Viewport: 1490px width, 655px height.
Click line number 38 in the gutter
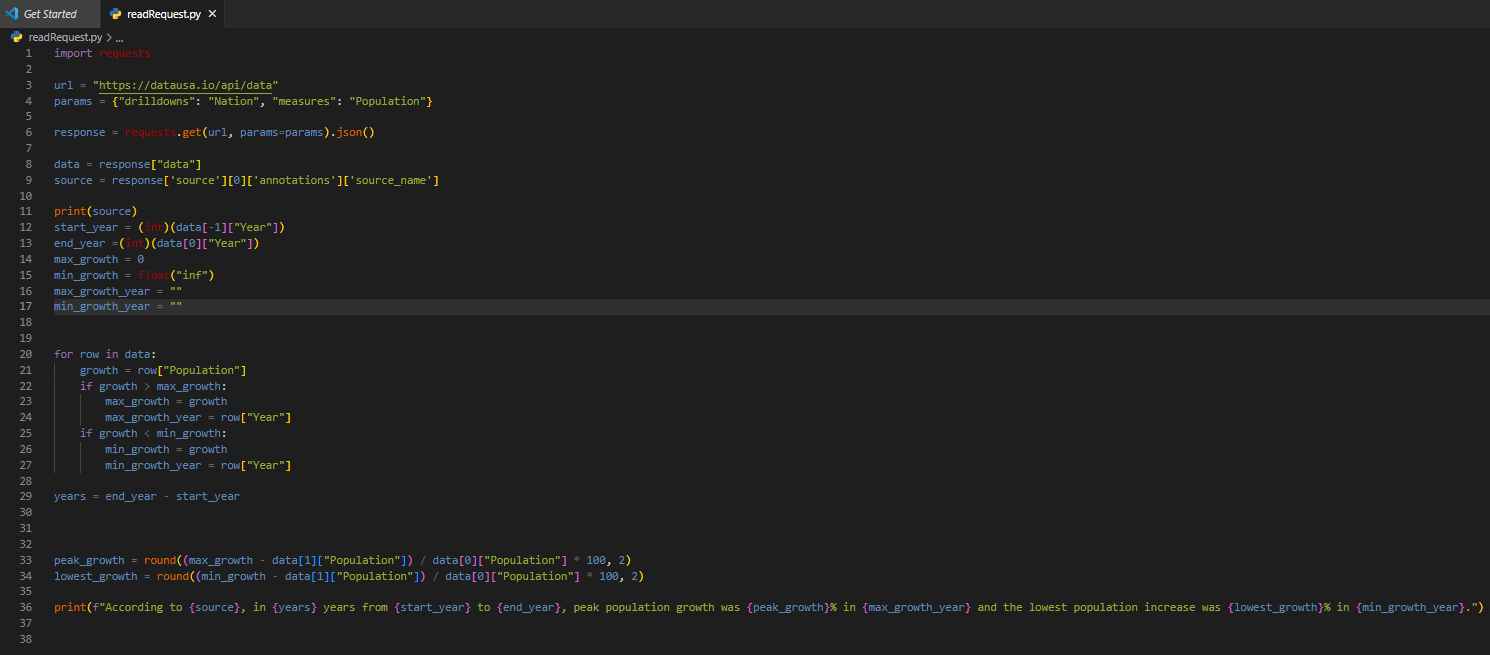click(x=26, y=639)
